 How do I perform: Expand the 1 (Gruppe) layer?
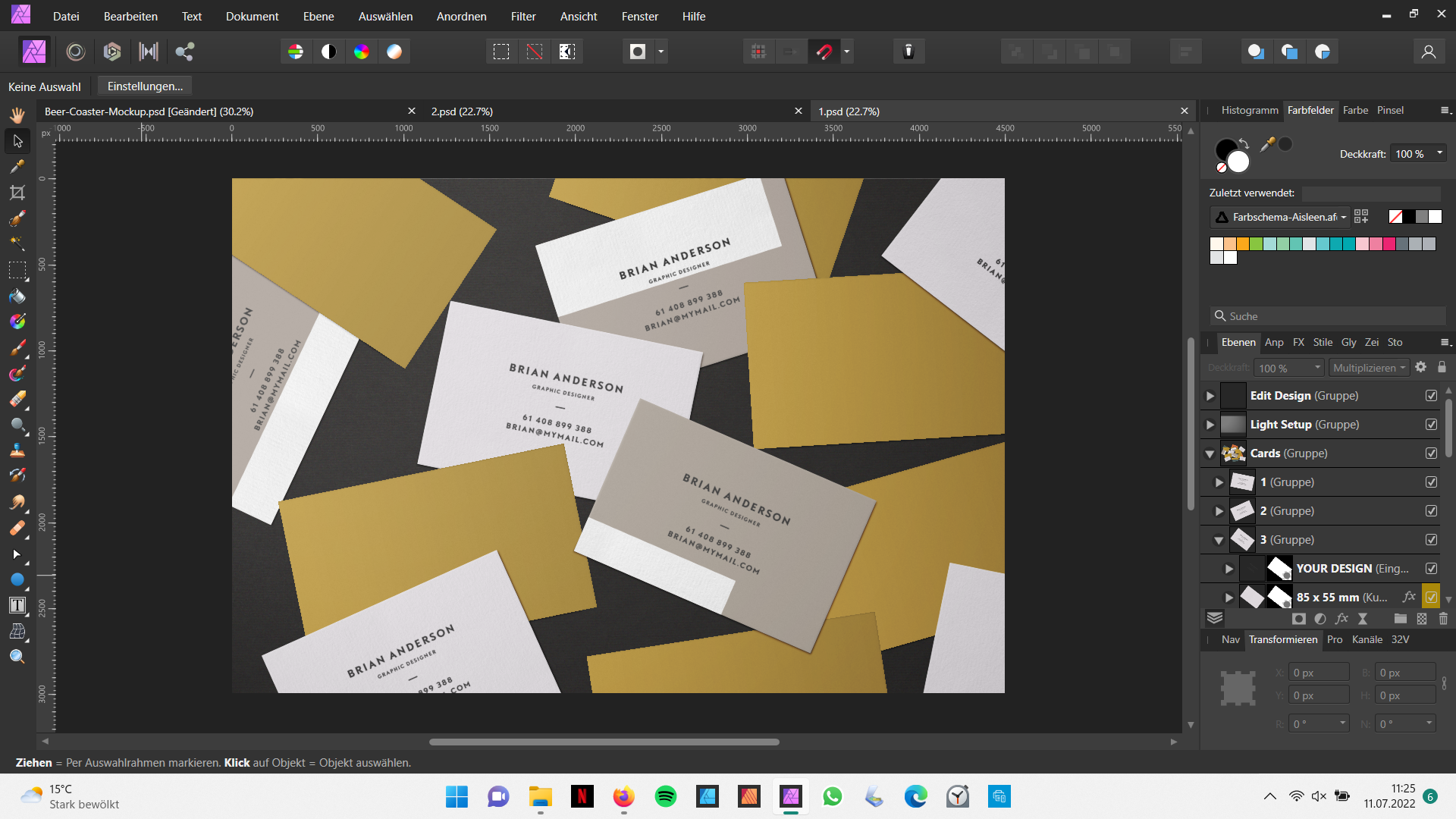[x=1219, y=482]
